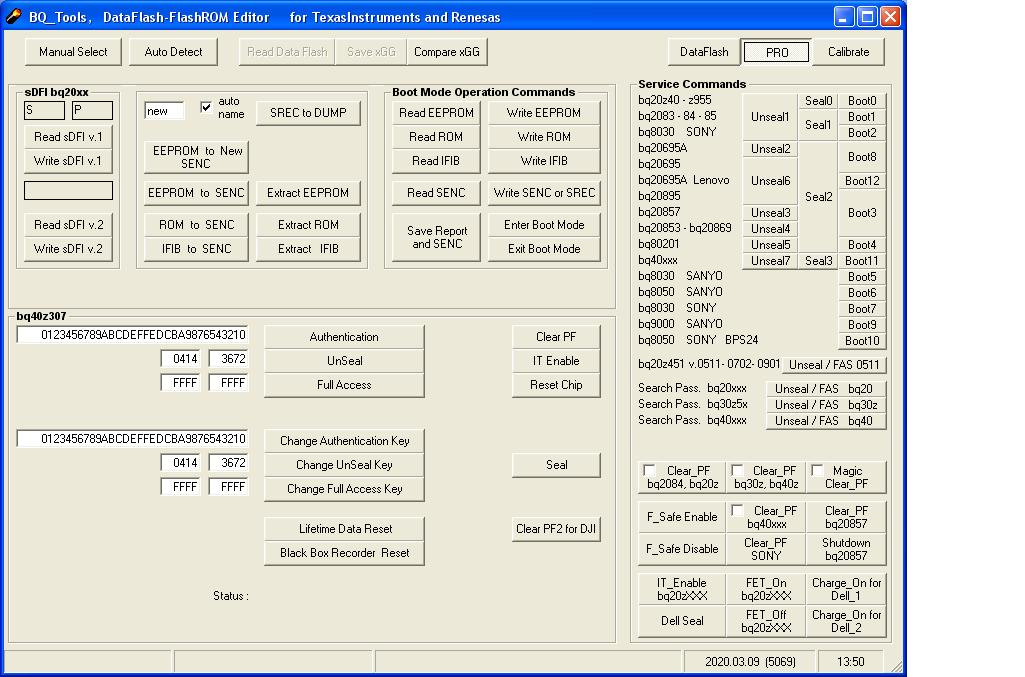1025x677 pixels.
Task: Click F_Safe Disable button
Action: pos(682,549)
